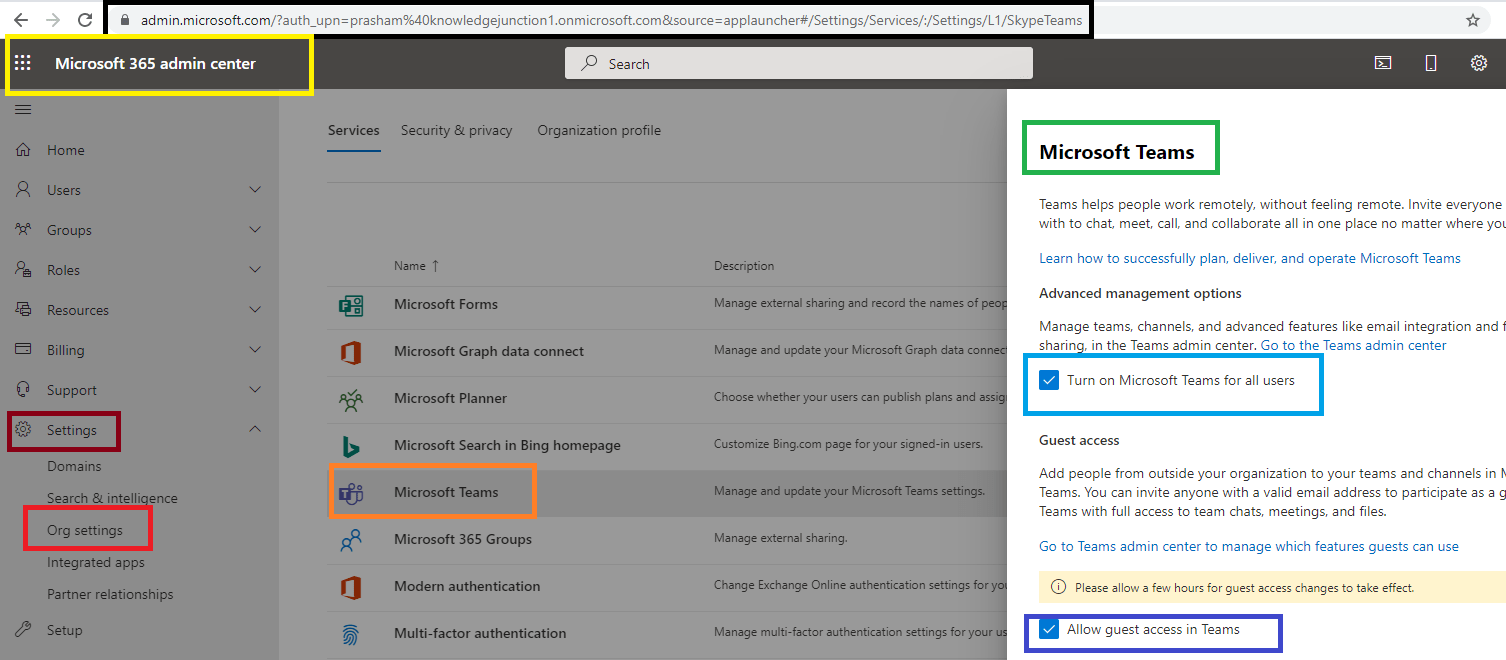This screenshot has width=1506, height=660.
Task: Select the Microsoft Graph data connect name
Action: pyautogui.click(x=489, y=351)
